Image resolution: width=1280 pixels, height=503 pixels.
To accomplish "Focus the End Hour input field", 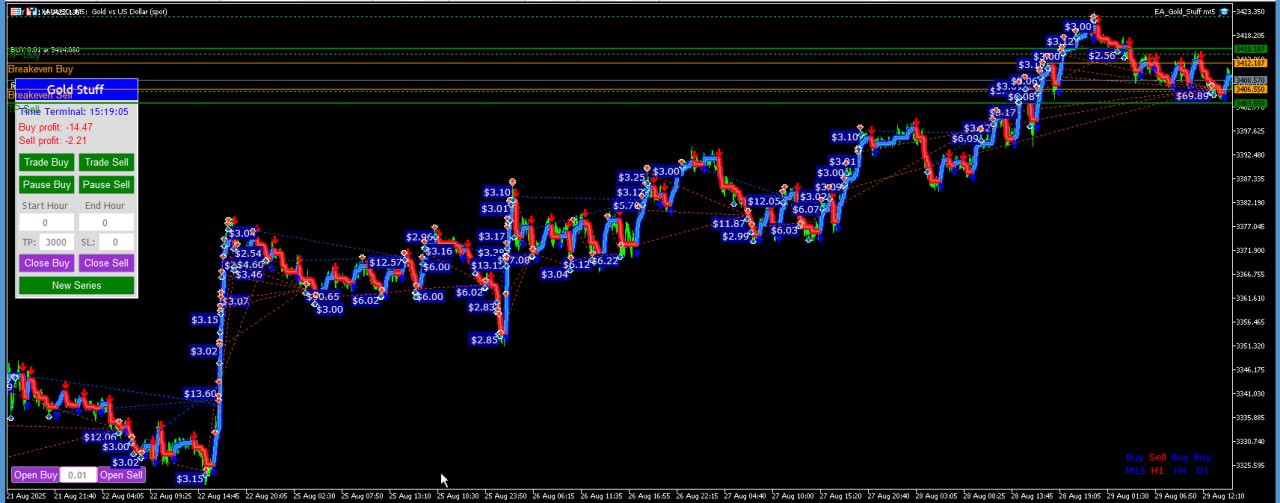I will (x=106, y=223).
